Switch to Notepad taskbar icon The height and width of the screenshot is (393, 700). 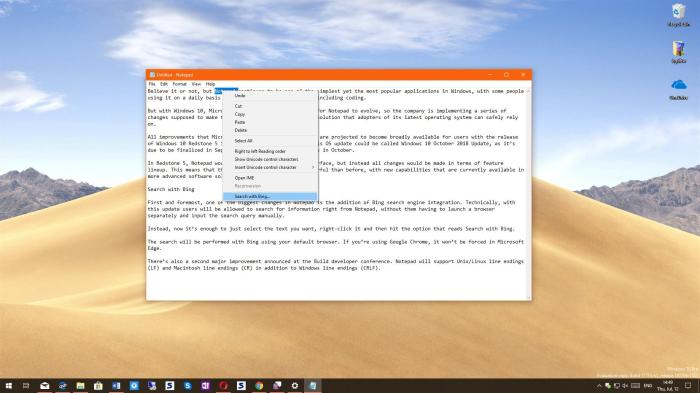tap(312, 385)
